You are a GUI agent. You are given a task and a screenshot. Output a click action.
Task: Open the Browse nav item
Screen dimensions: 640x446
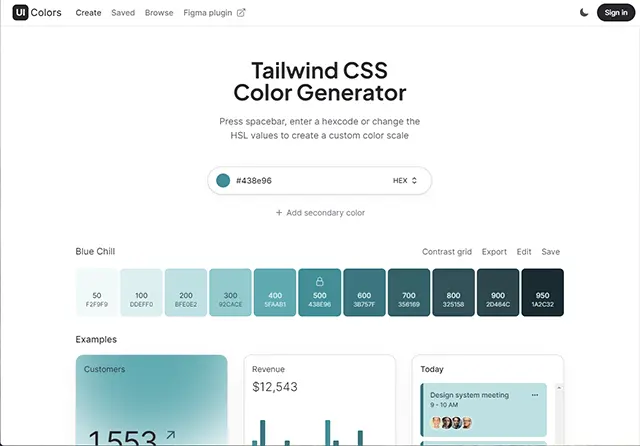pyautogui.click(x=159, y=13)
